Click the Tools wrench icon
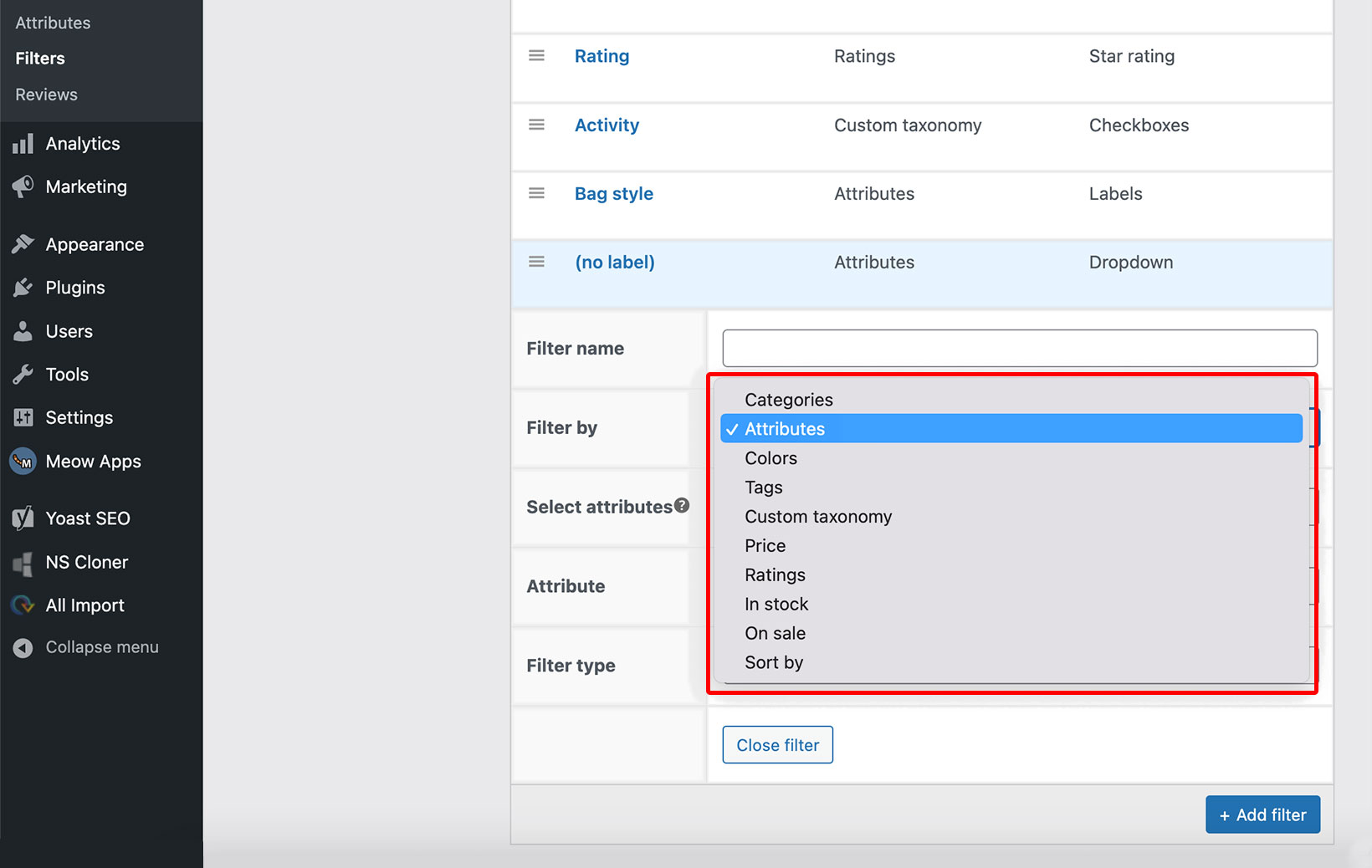The image size is (1372, 868). (x=23, y=374)
